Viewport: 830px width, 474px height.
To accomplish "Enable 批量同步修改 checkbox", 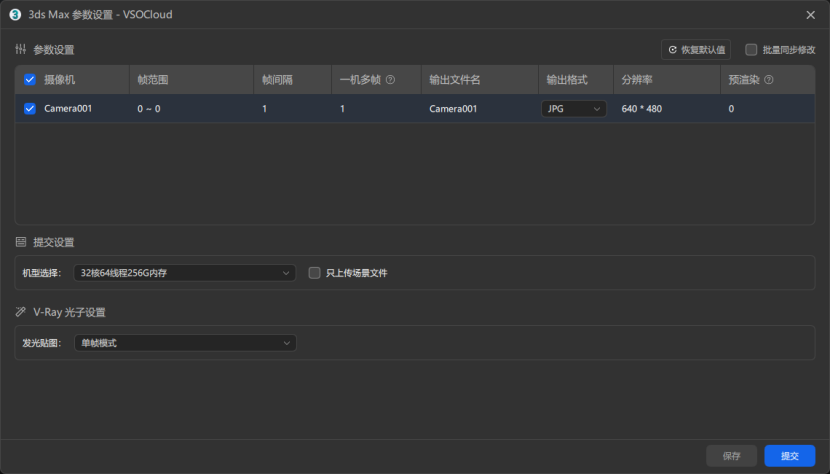I will (x=751, y=49).
